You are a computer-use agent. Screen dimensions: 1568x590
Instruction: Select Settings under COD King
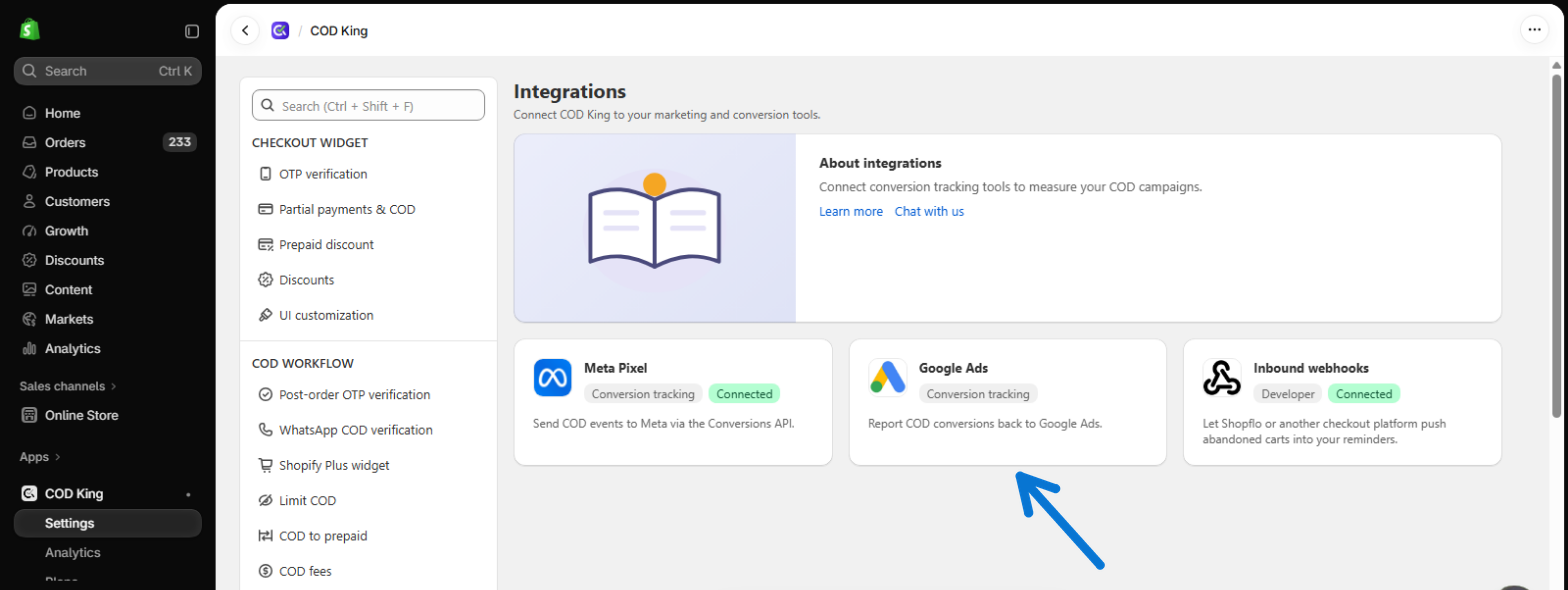tap(108, 523)
